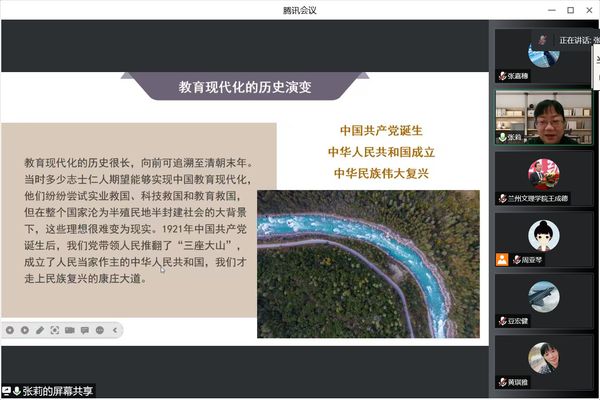Image resolution: width=600 pixels, height=400 pixels.
Task: Select 兰州文理学院王成德's participant tile
Action: 544,177
